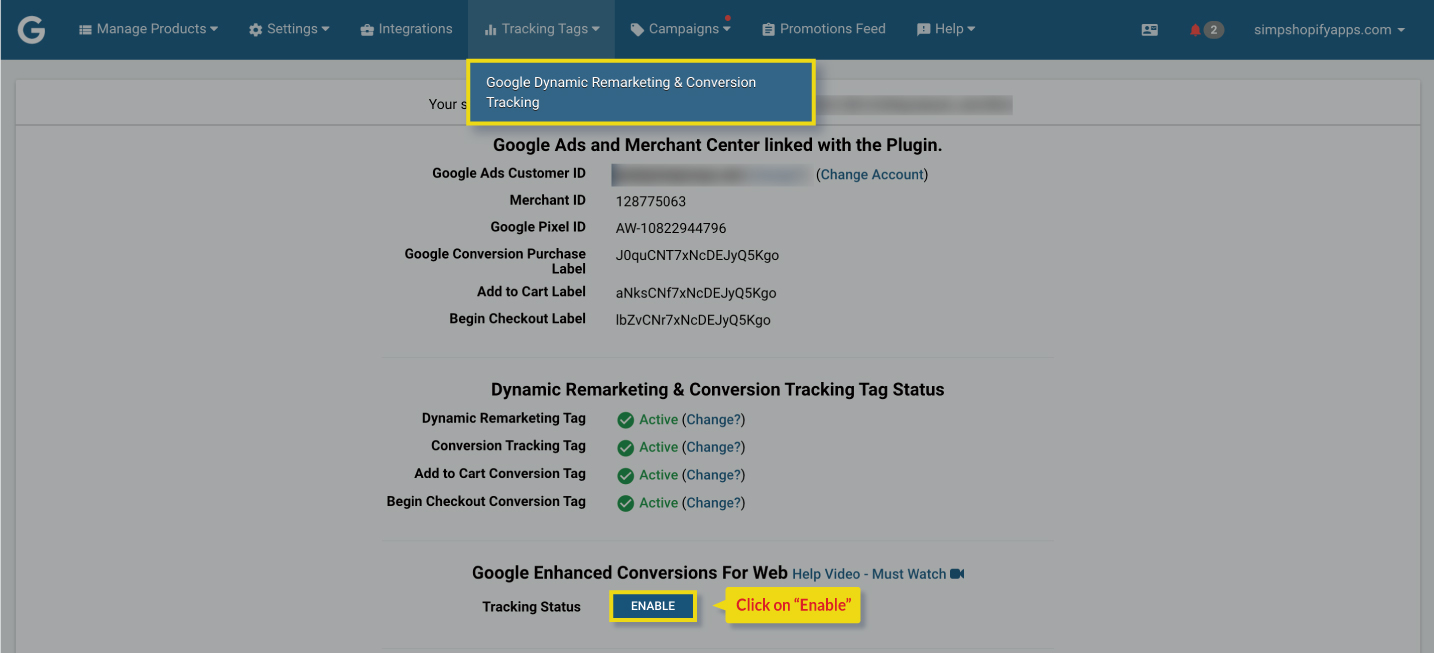The width and height of the screenshot is (1434, 653).
Task: Click the G logo in the navbar
Action: click(31, 30)
